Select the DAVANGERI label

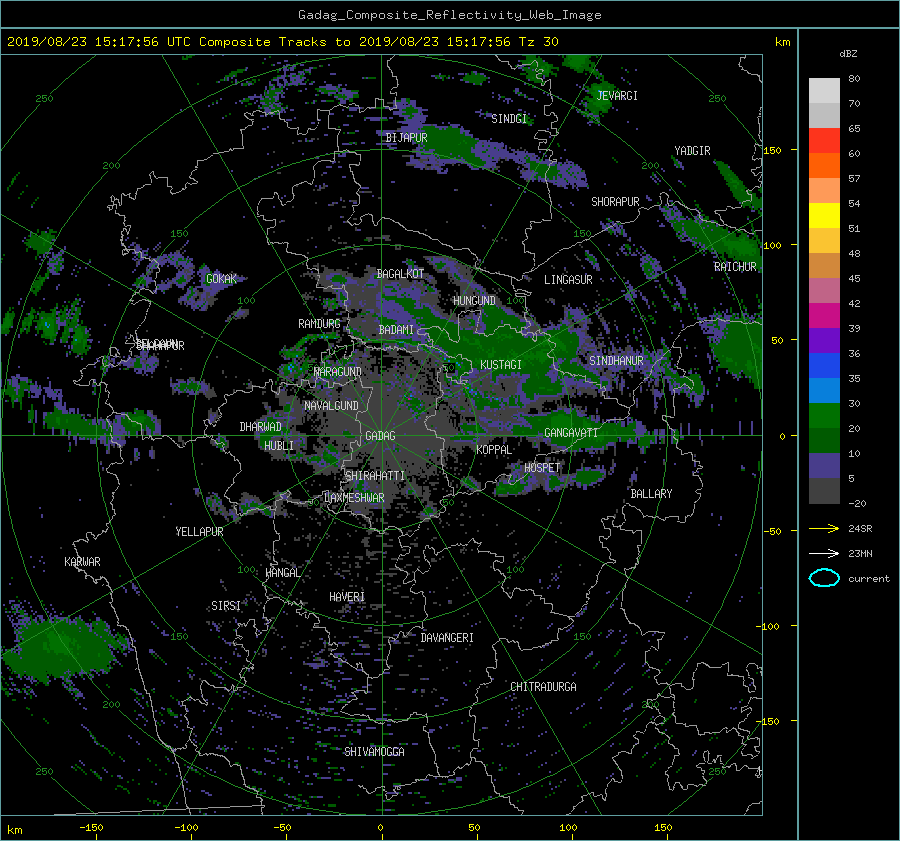click(447, 638)
